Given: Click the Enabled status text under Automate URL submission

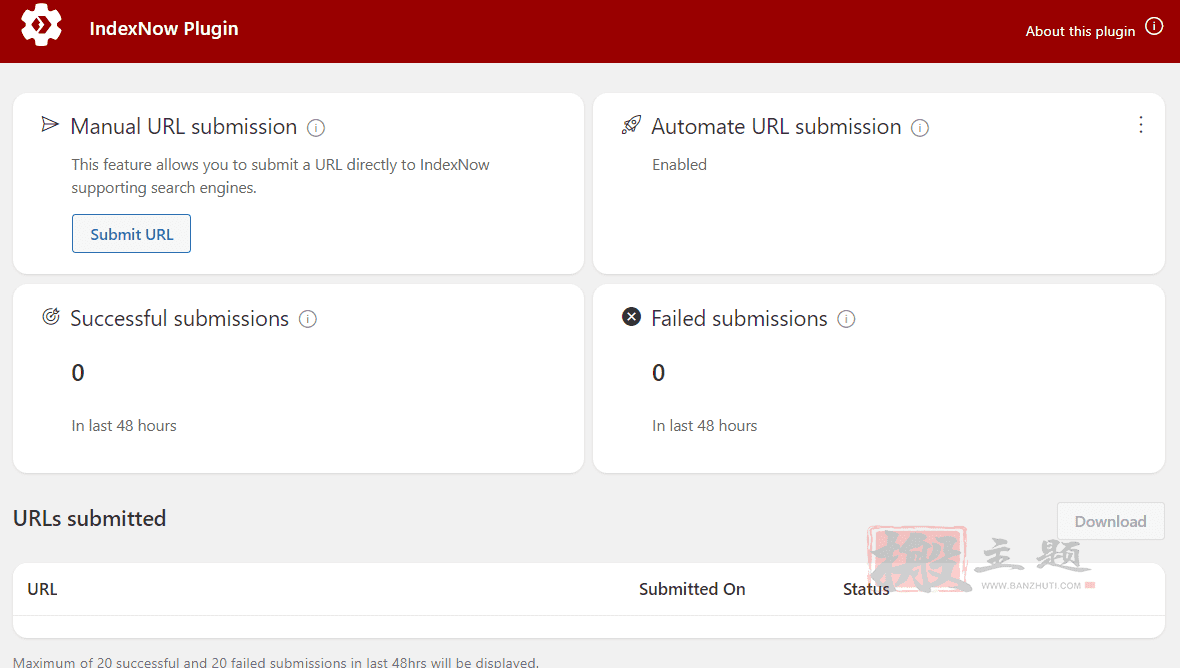Looking at the screenshot, I should [680, 165].
